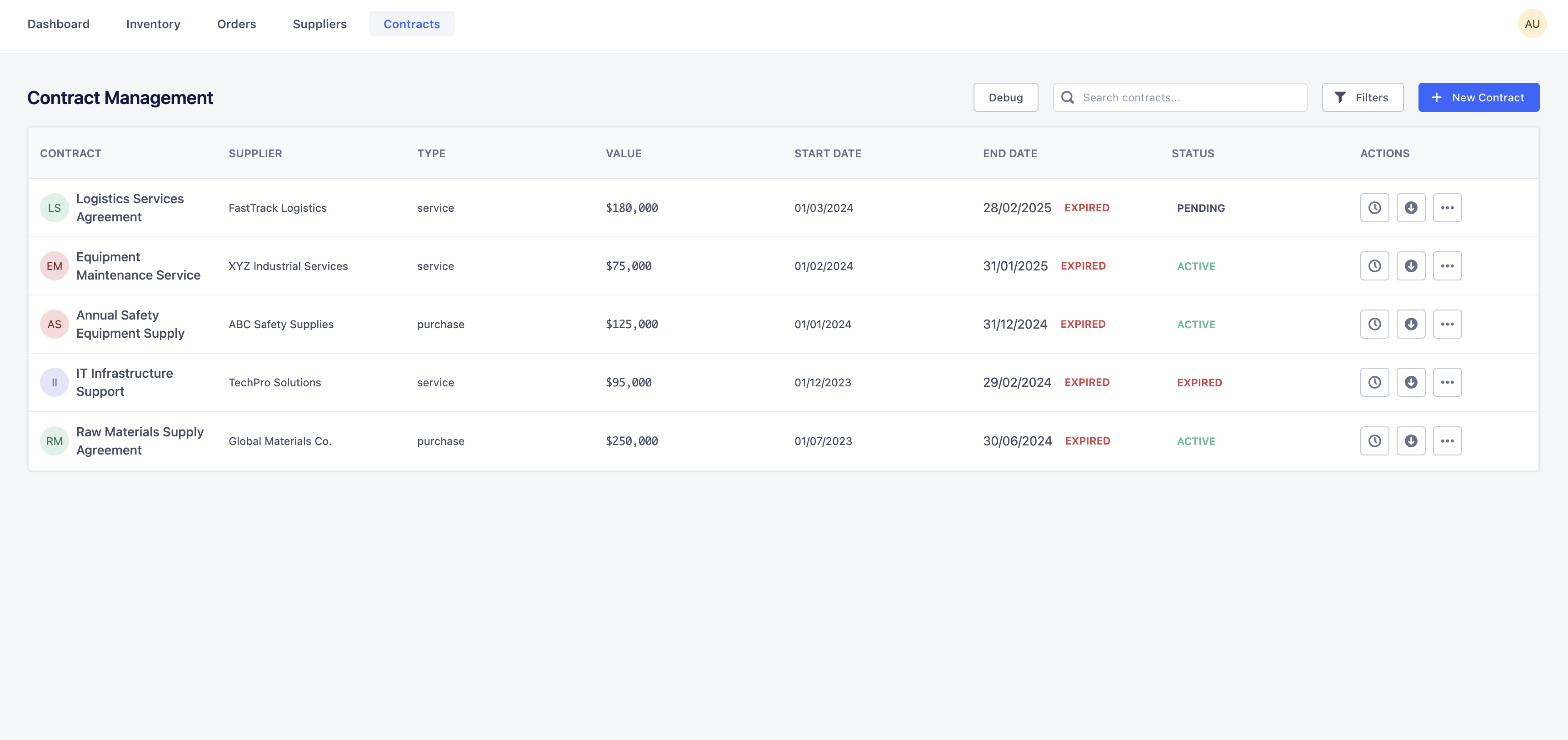Image resolution: width=1568 pixels, height=740 pixels.
Task: Click the LS contract avatar badge
Action: pyautogui.click(x=54, y=208)
